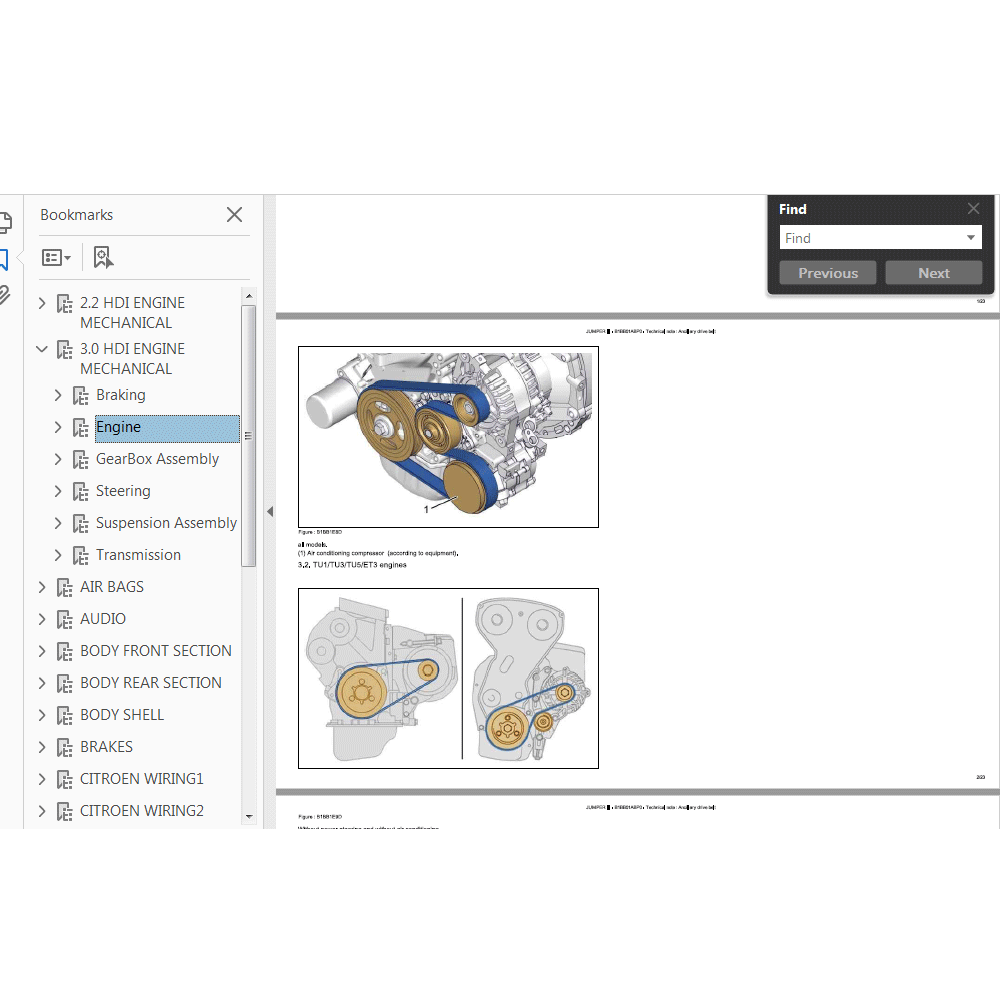Click the find current bookmark icon
The height and width of the screenshot is (1000, 1000).
point(103,258)
